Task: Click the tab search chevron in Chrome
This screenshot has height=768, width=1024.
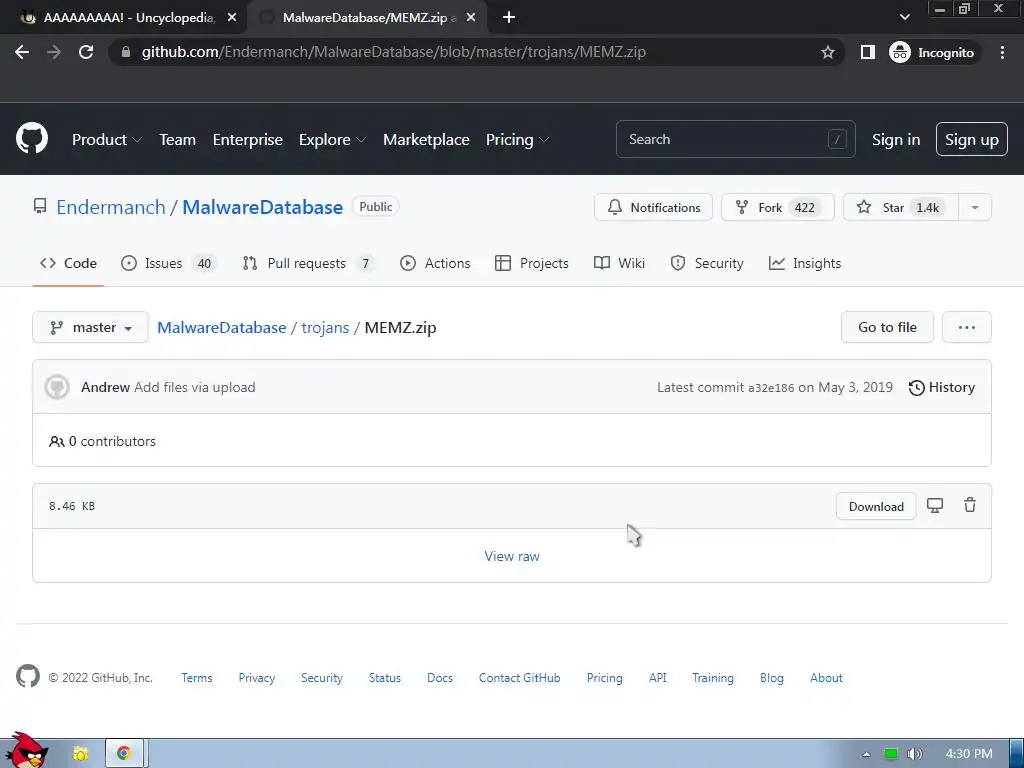Action: tap(904, 18)
